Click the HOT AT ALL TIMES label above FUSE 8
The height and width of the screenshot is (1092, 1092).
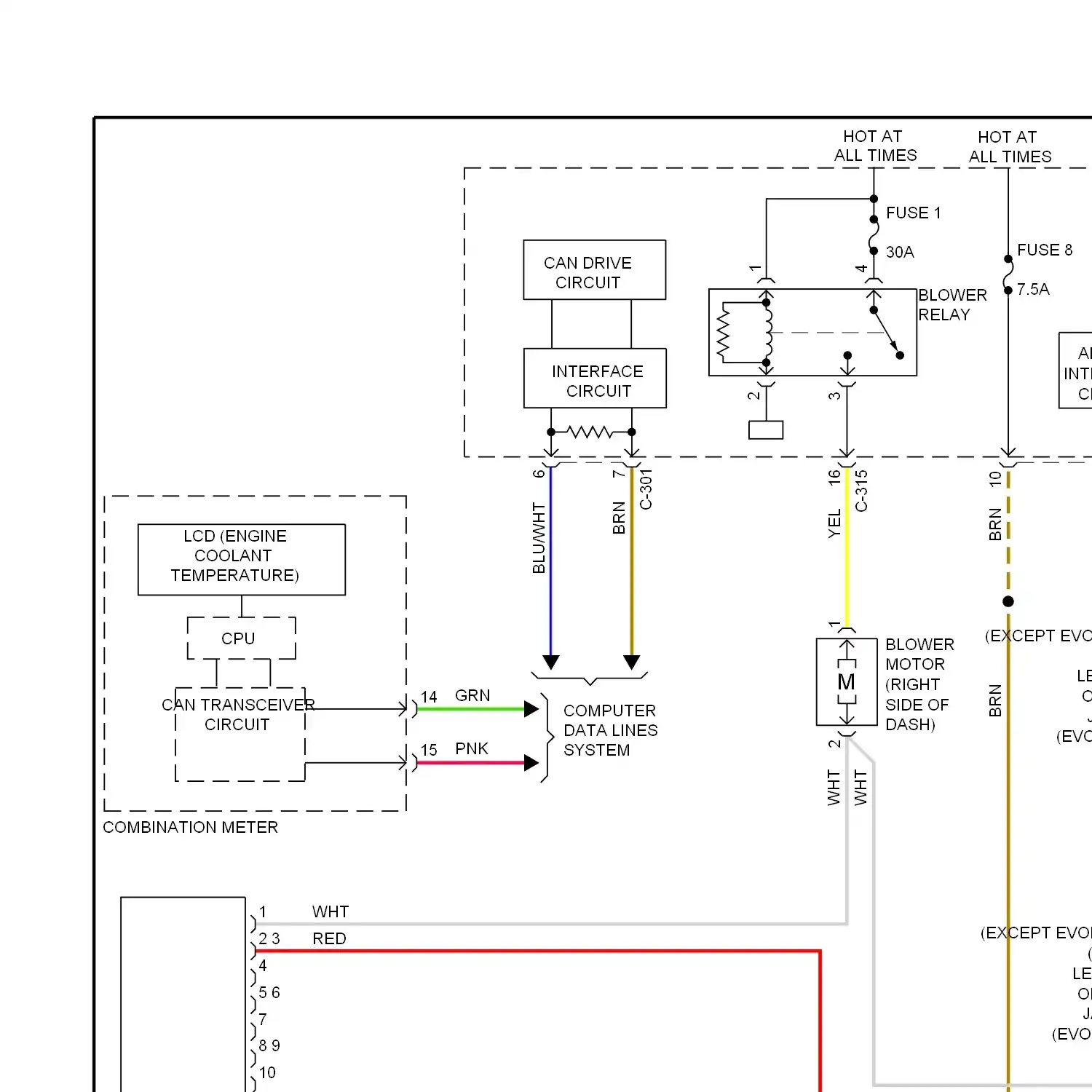pyautogui.click(x=1010, y=147)
